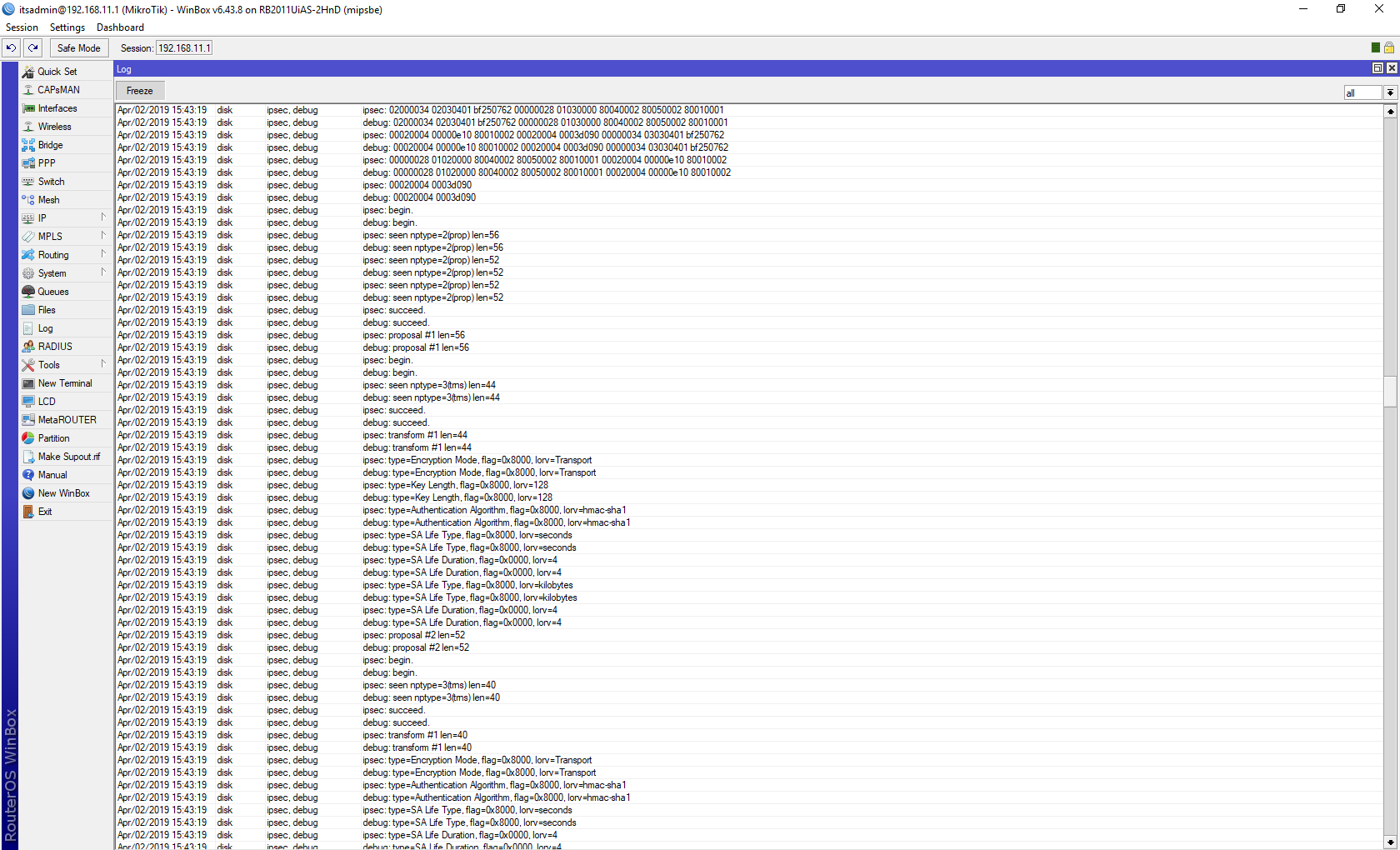Screen dimensions: 1400x850
Task: Close the Log window panel
Action: point(1392,68)
